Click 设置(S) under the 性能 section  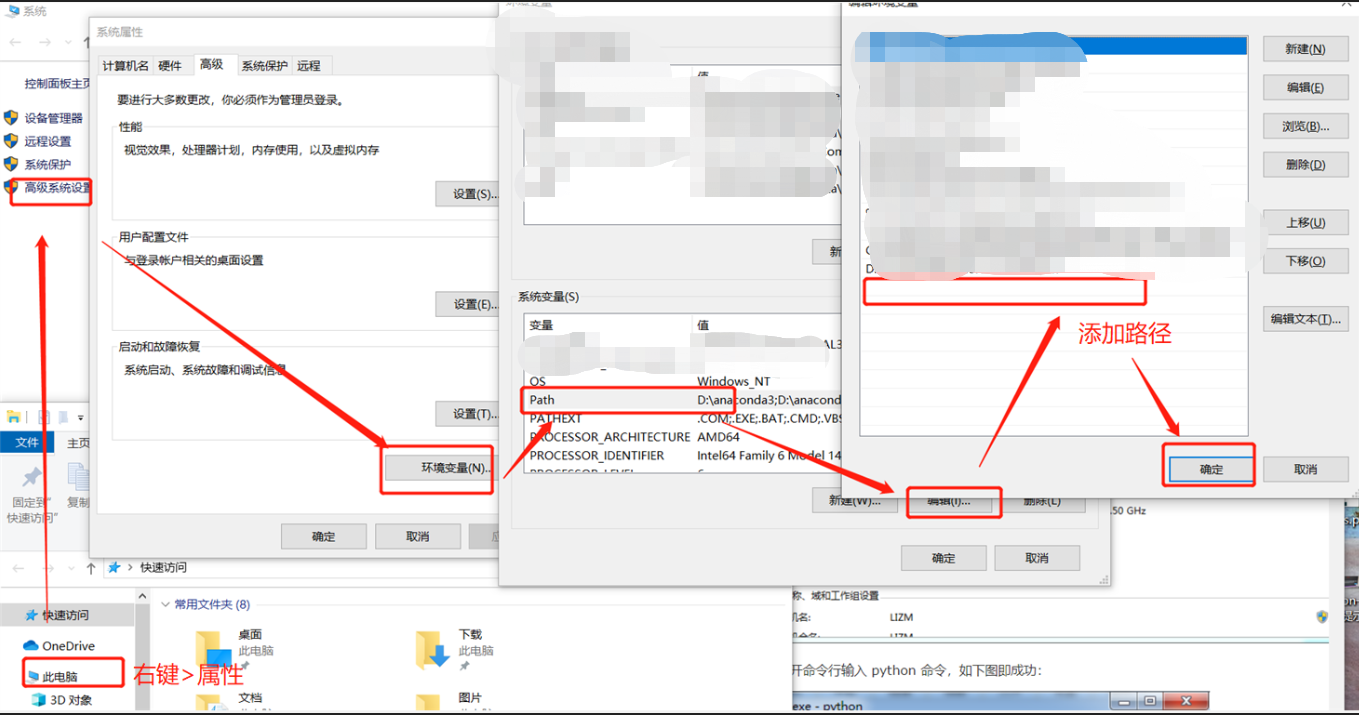pos(468,194)
